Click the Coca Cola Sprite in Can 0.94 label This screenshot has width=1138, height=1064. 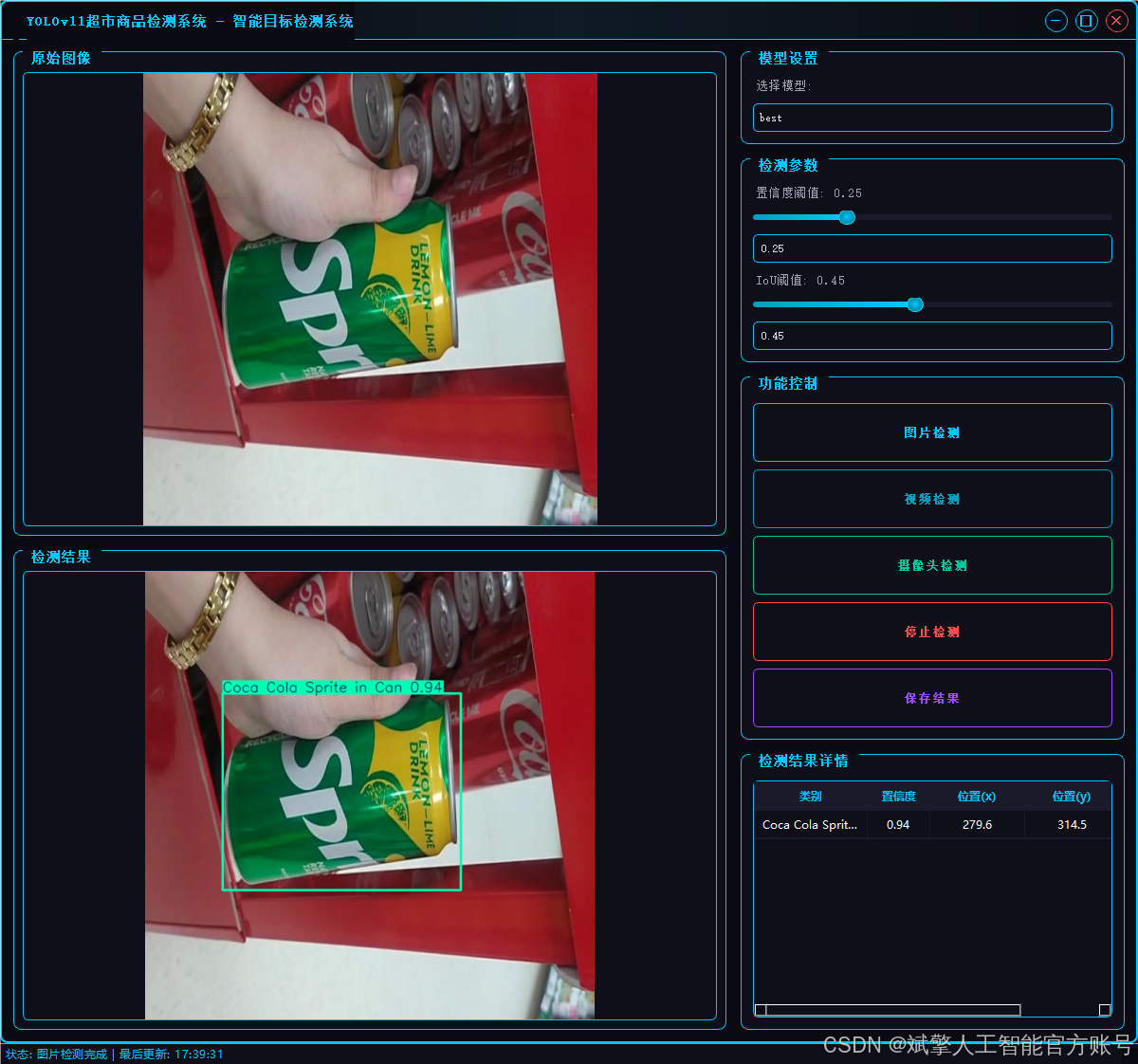coord(333,687)
